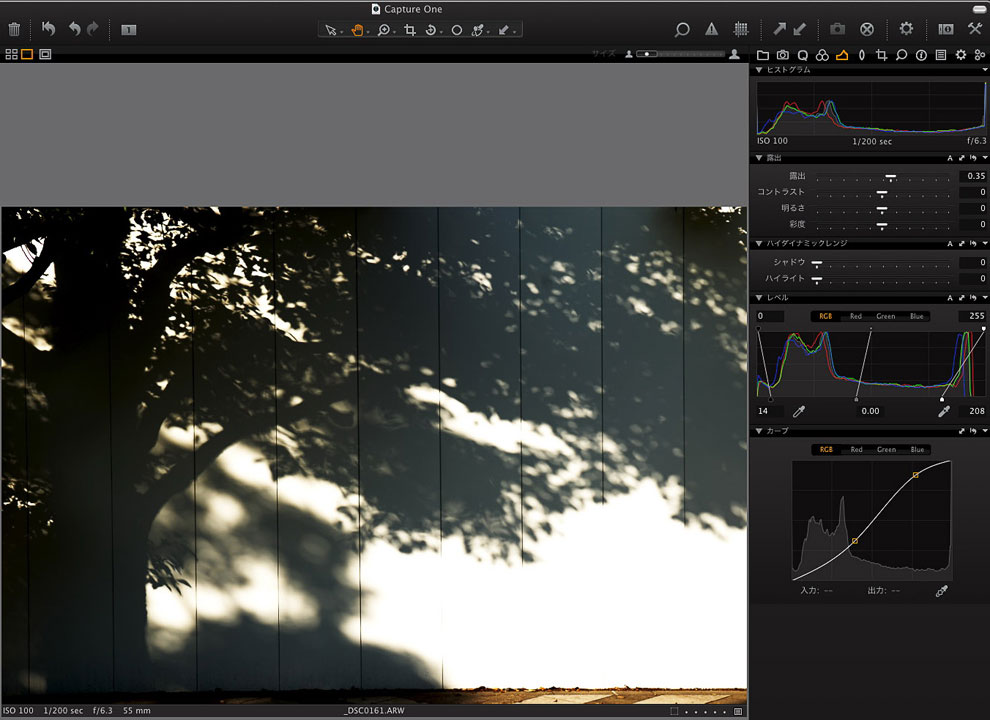Click the 露出 value field showing 0.35
The image size is (990, 720).
pos(968,175)
